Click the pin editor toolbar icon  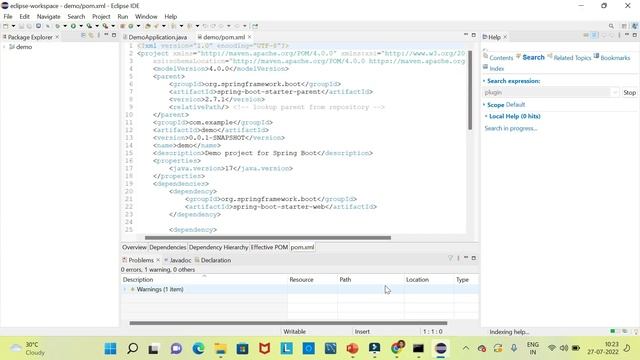pyautogui.click(x=255, y=26)
